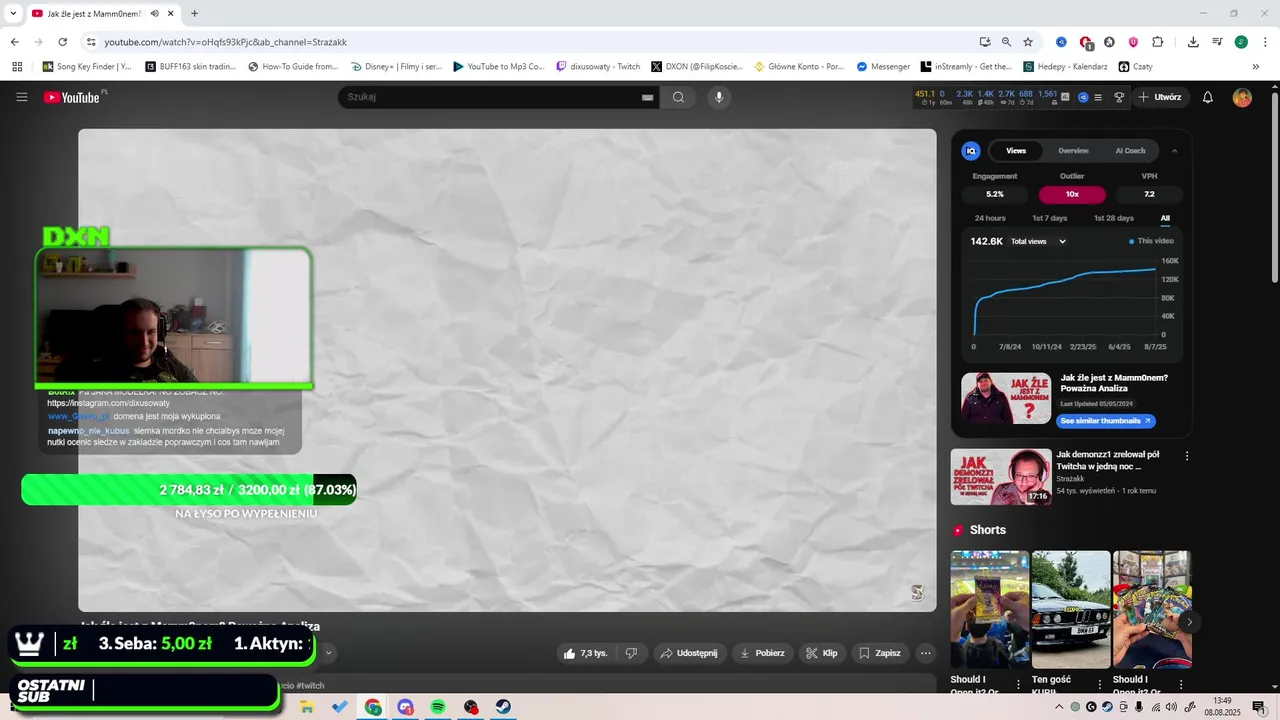1280x720 pixels.
Task: Open a new browser tab
Action: (x=194, y=14)
